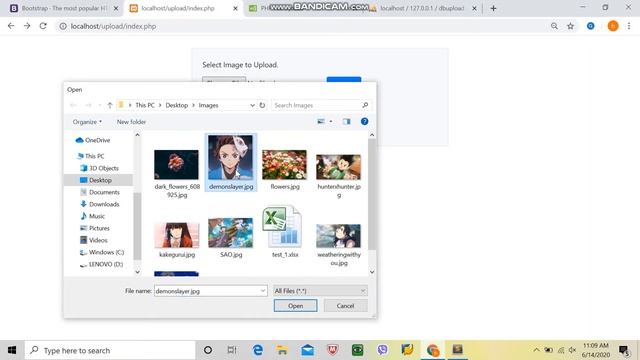Click the Open button in dialog

coord(296,306)
